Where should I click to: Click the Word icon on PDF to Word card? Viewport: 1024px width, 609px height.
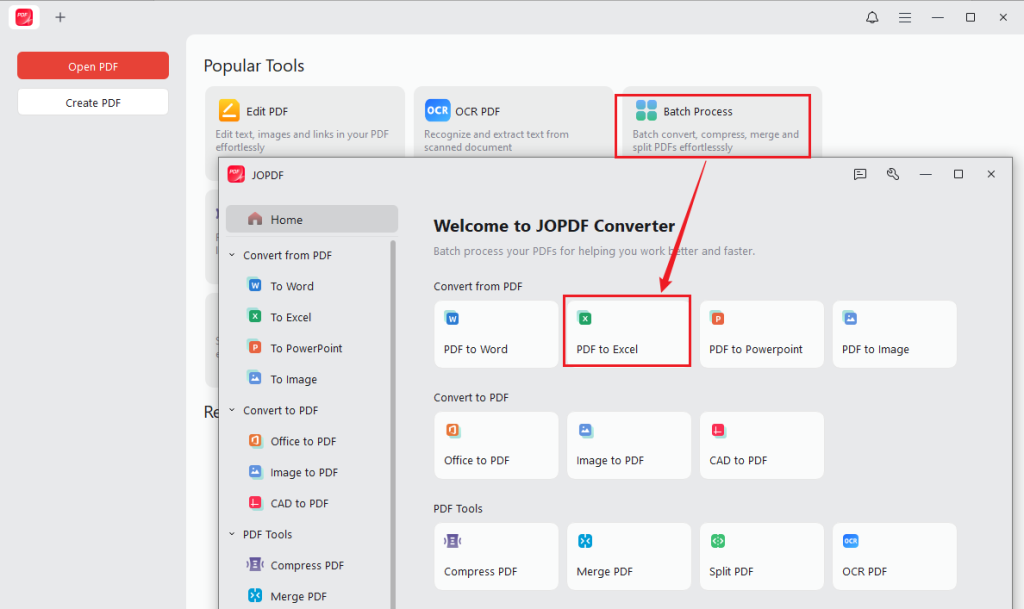(452, 319)
